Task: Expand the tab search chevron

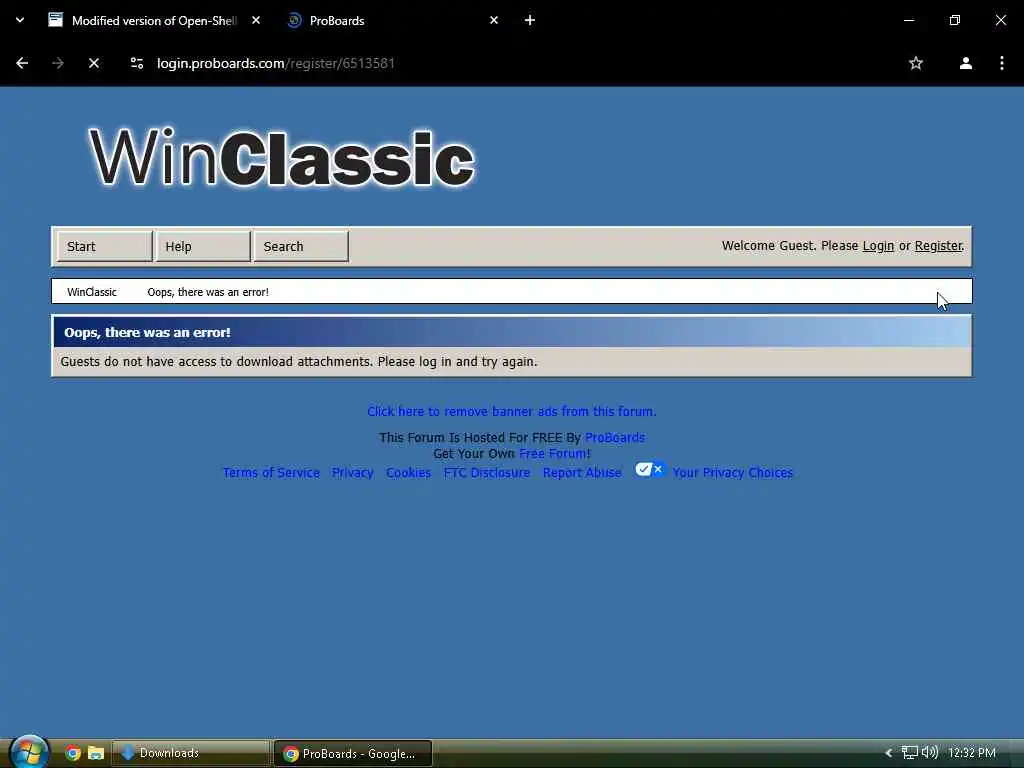Action: (20, 20)
